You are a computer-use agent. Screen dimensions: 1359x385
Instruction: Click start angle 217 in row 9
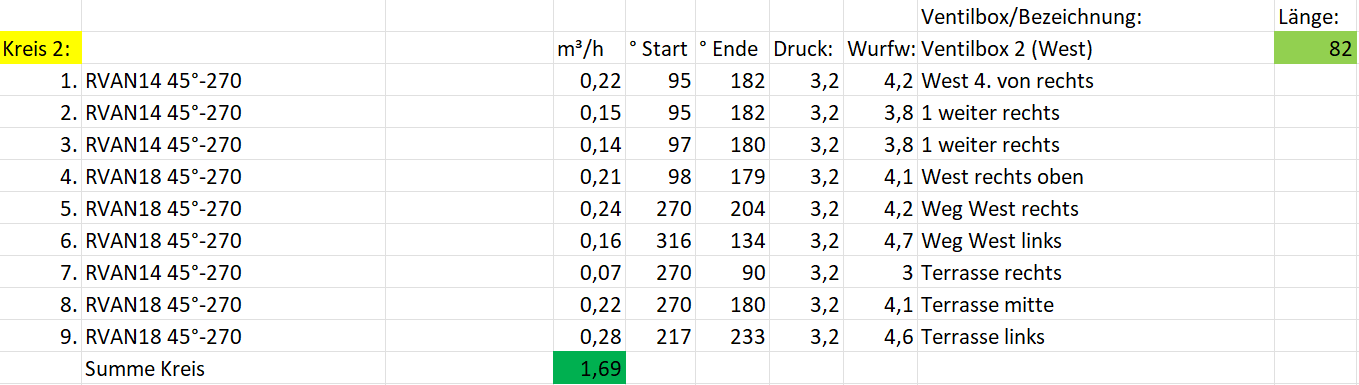pos(660,336)
